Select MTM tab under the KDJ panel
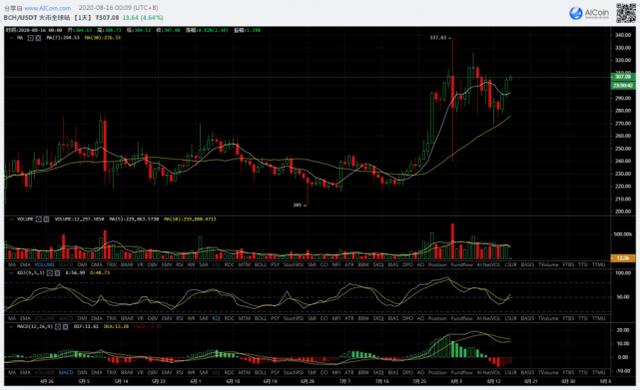 (x=244, y=318)
